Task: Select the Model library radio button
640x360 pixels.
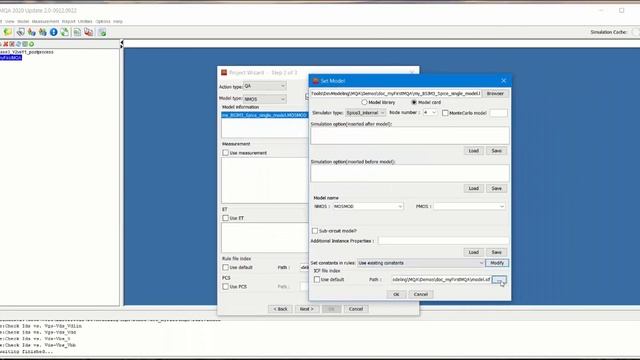Action: tap(364, 102)
